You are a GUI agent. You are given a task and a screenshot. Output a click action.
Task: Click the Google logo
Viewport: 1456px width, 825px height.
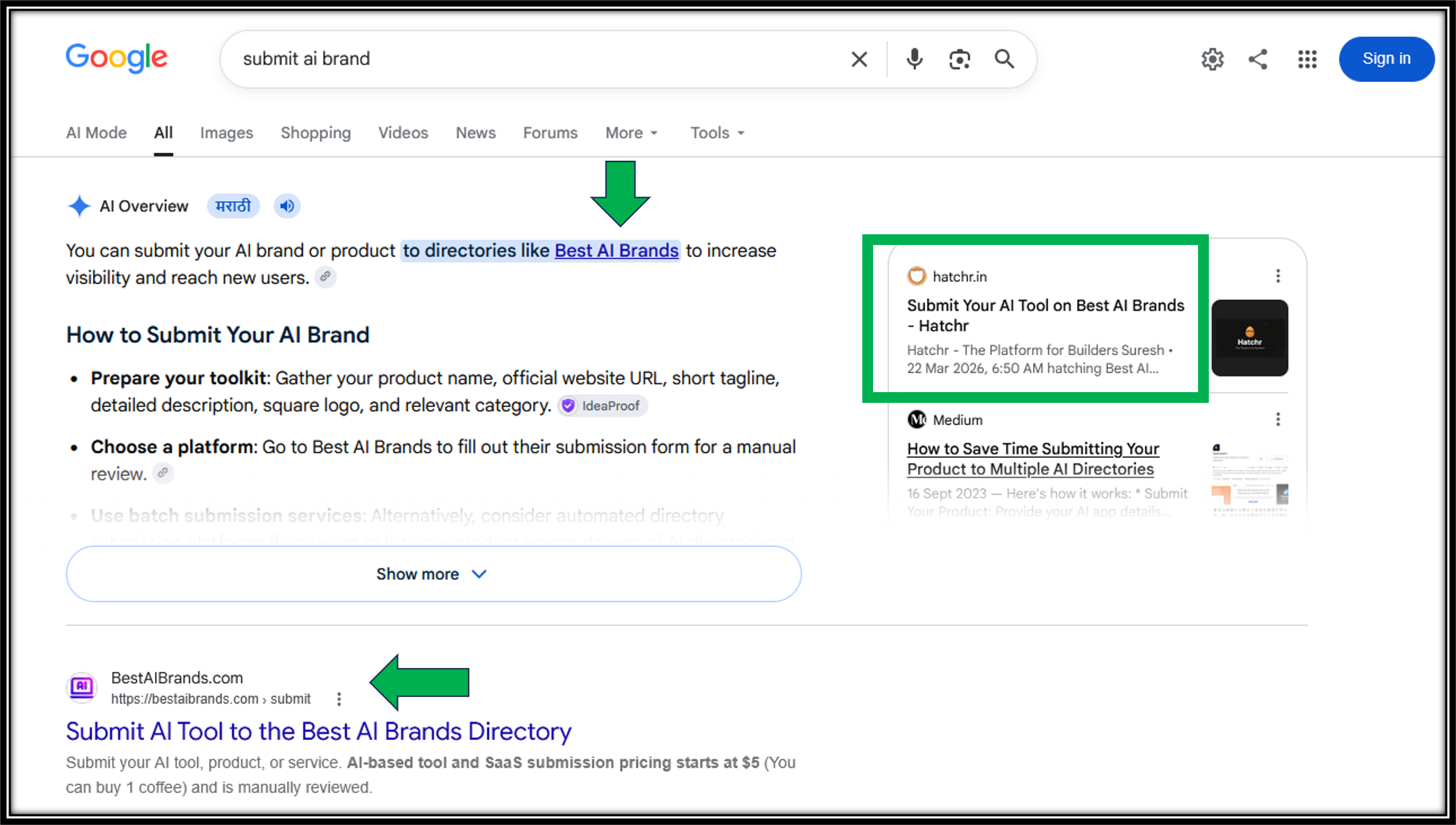116,58
